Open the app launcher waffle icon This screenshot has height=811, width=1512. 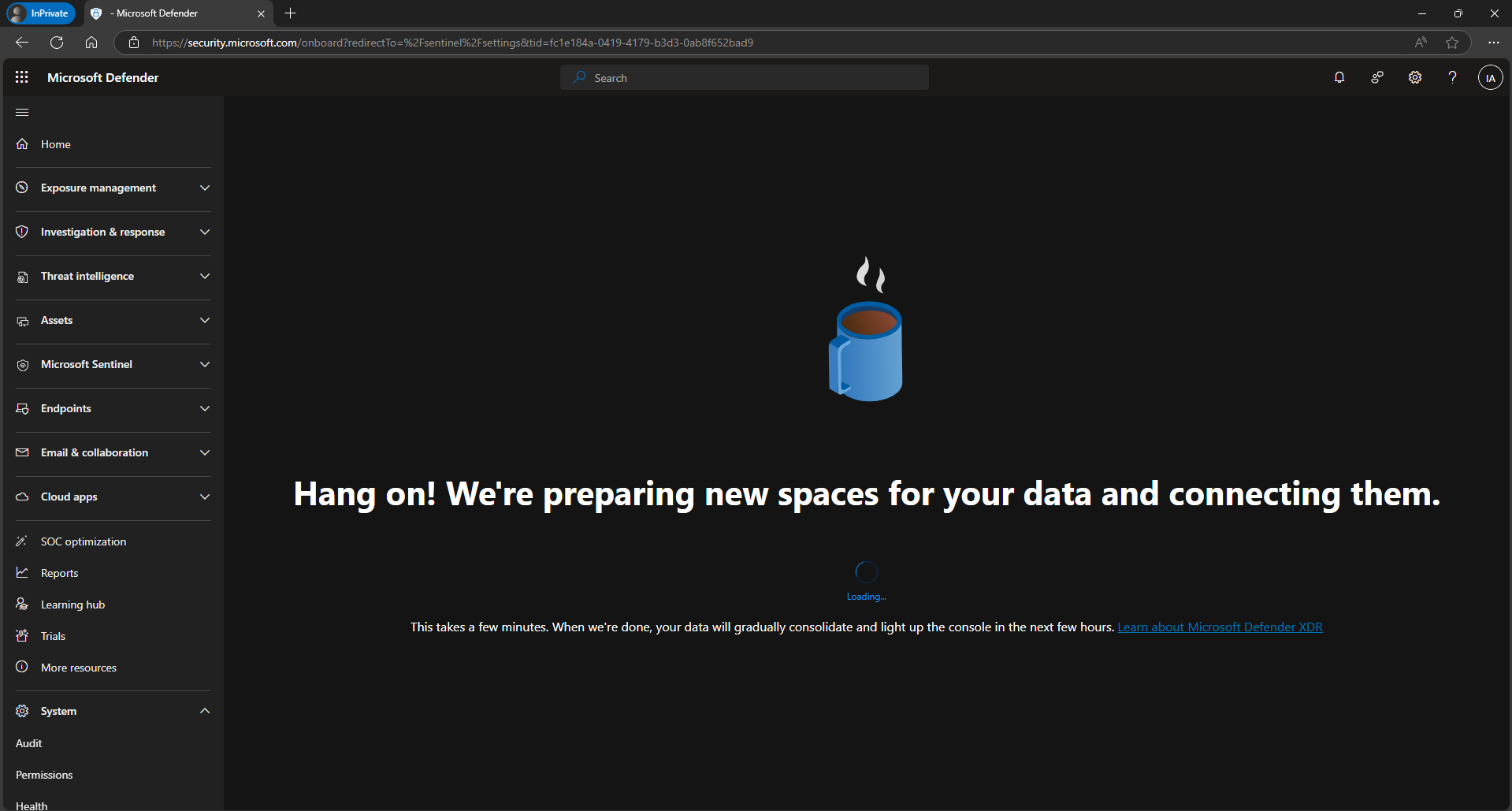coord(22,77)
